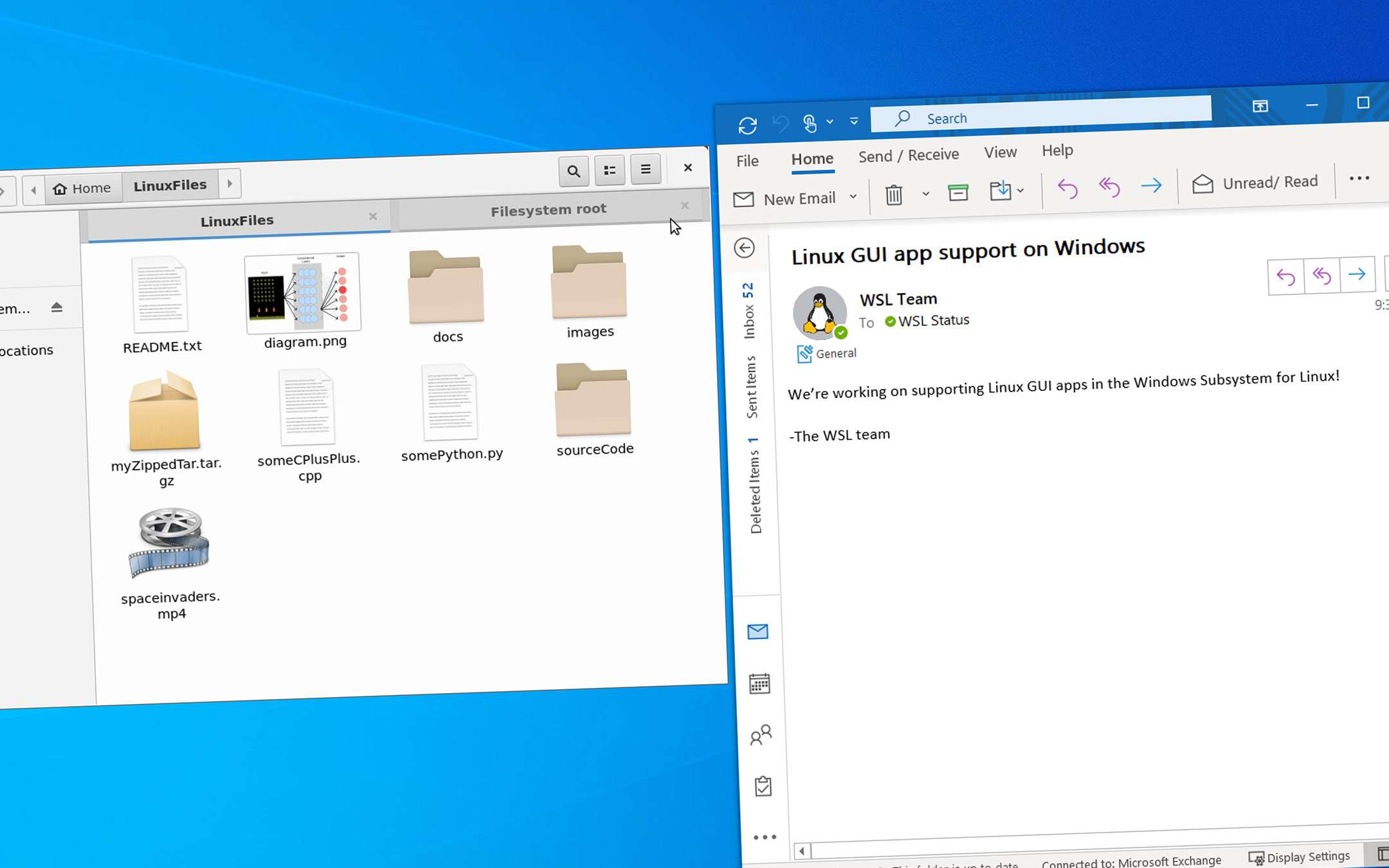Switch to the LinuxFiles tab

tap(237, 220)
